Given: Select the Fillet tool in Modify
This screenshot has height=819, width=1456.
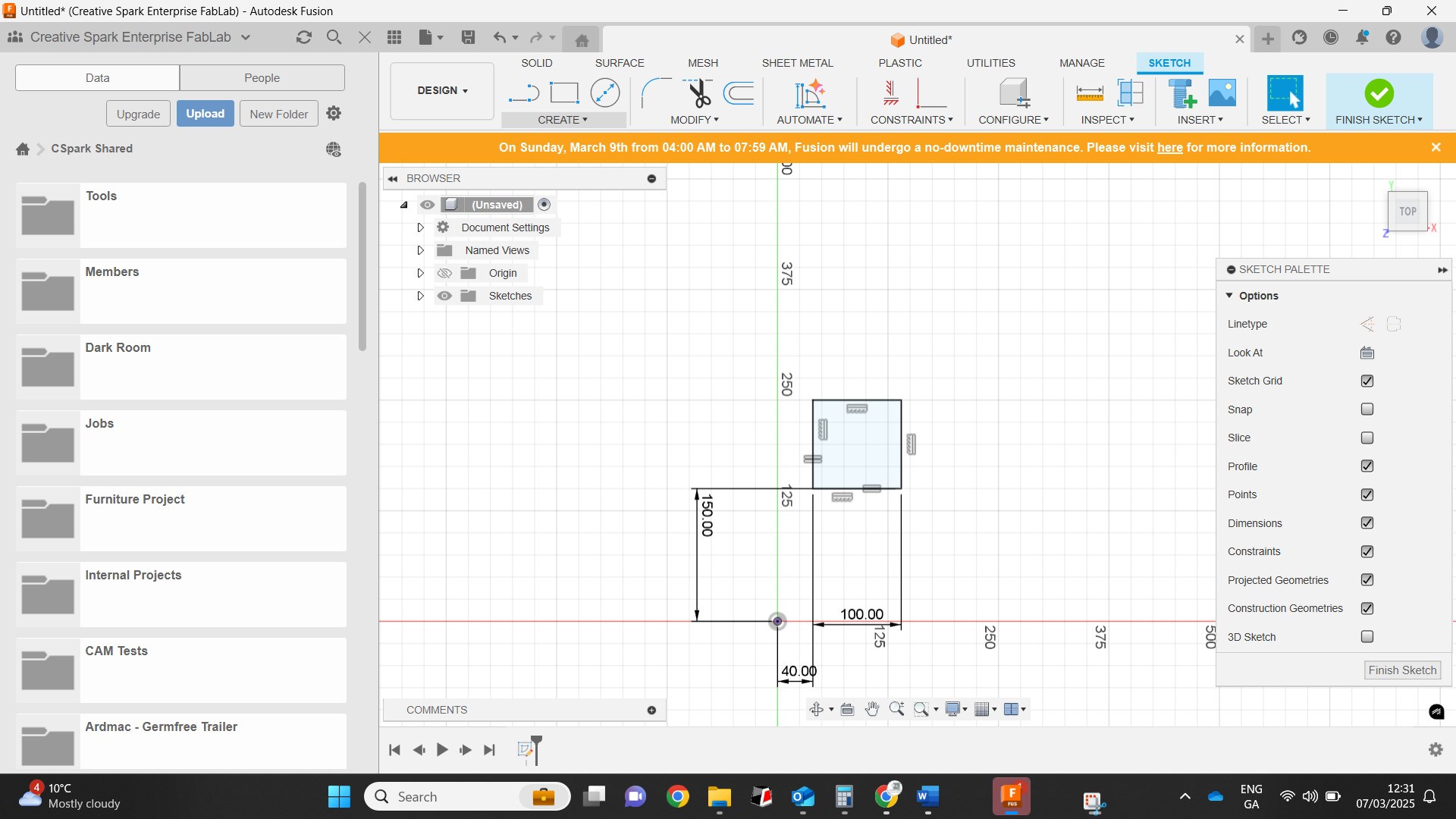Looking at the screenshot, I should click(656, 93).
